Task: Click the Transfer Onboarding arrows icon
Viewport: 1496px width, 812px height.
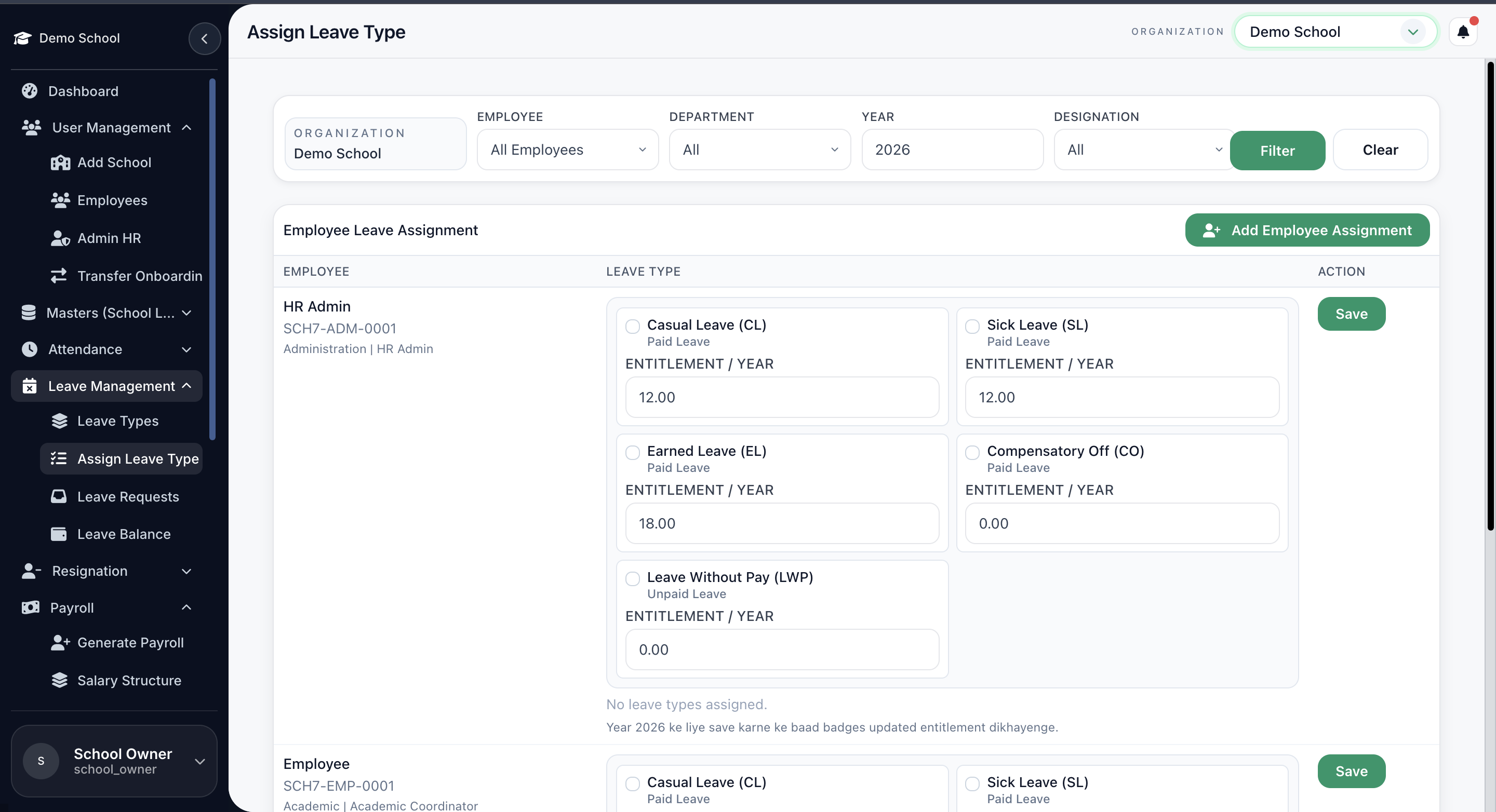Action: click(59, 276)
